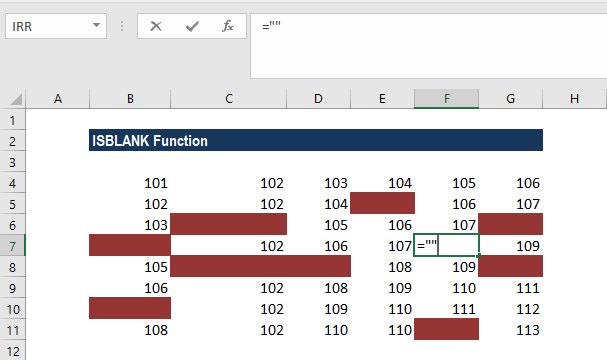Select cell G9 containing 111
The width and height of the screenshot is (607, 360).
point(511,288)
